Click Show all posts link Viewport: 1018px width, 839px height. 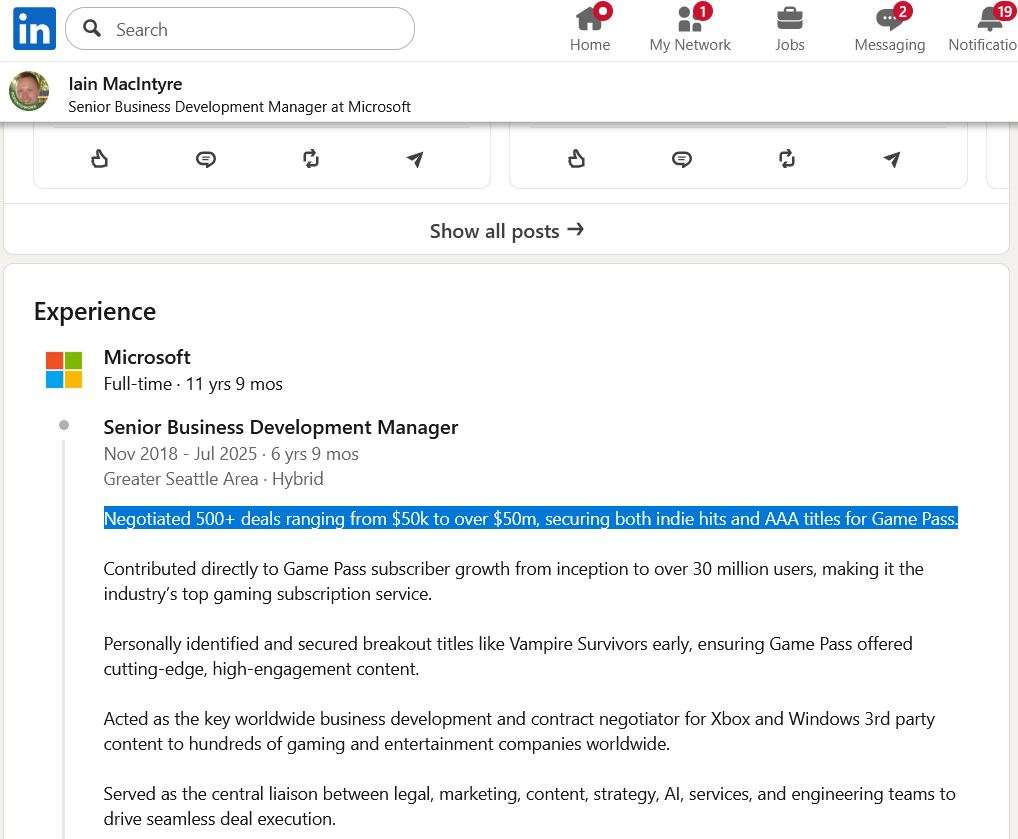pos(506,231)
